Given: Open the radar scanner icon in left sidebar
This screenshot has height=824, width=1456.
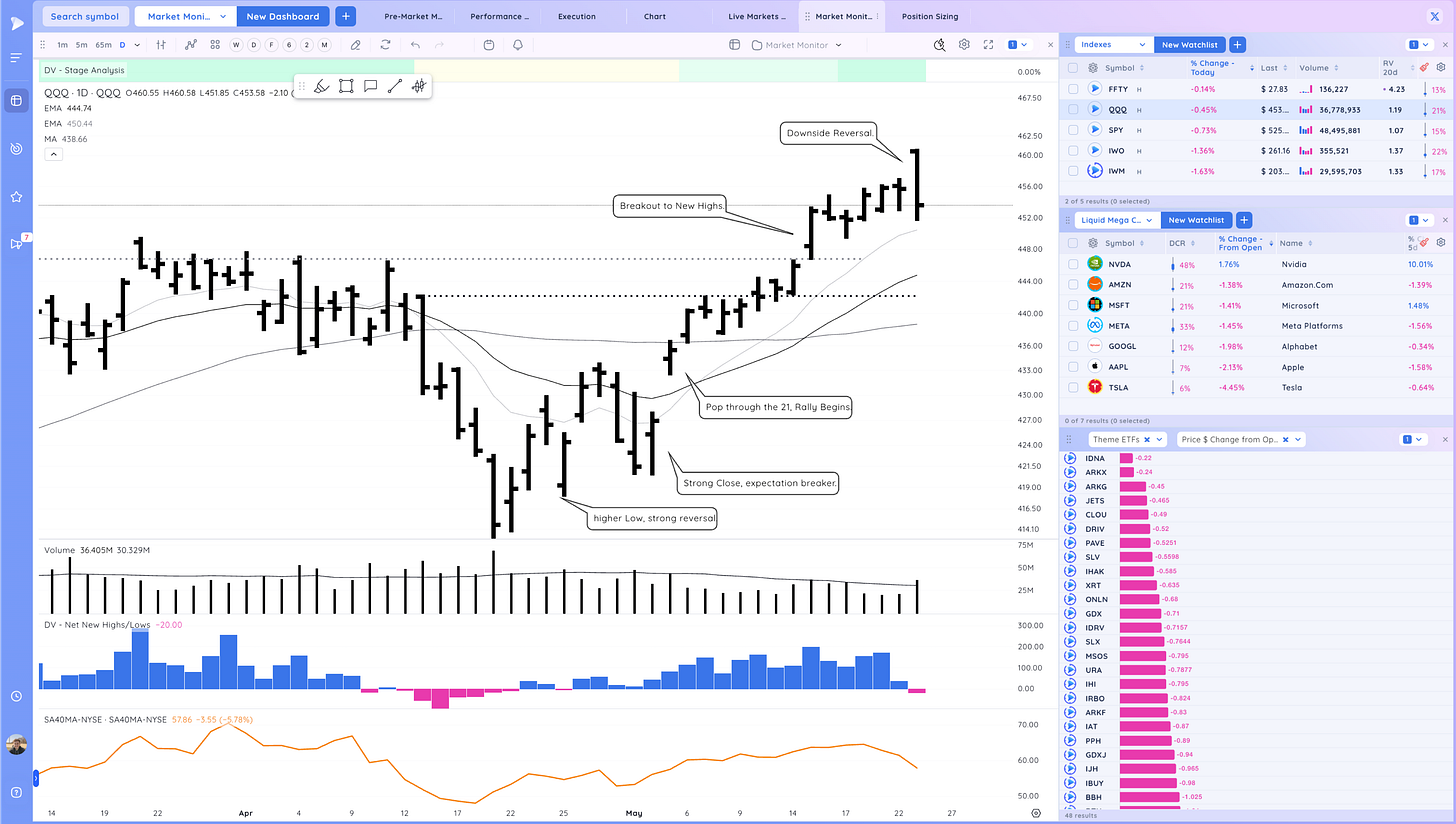Looking at the screenshot, I should [x=16, y=148].
